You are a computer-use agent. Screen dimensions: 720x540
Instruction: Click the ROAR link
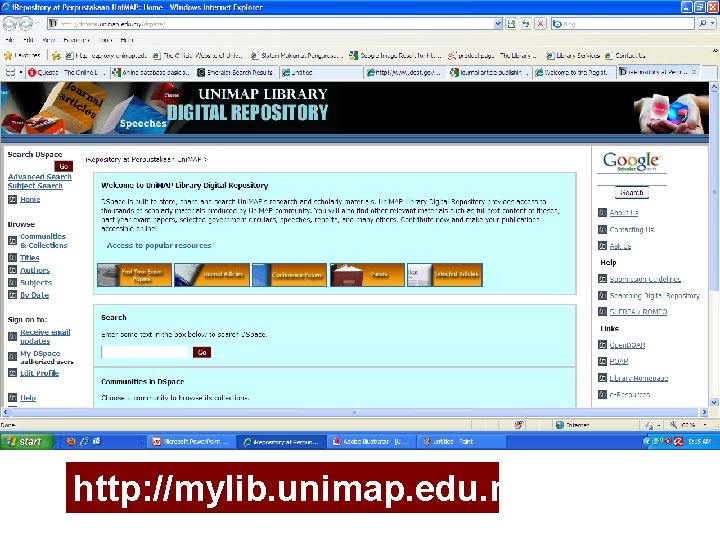(619, 361)
